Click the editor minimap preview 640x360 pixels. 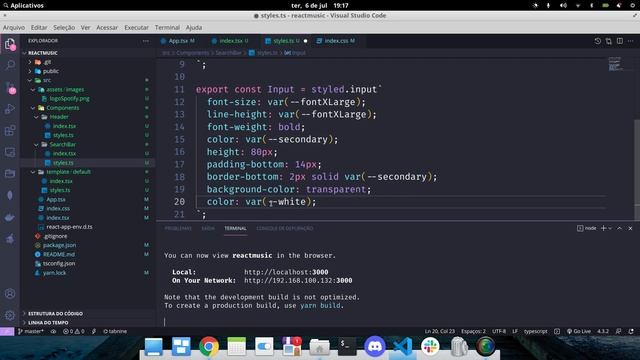[x=616, y=64]
